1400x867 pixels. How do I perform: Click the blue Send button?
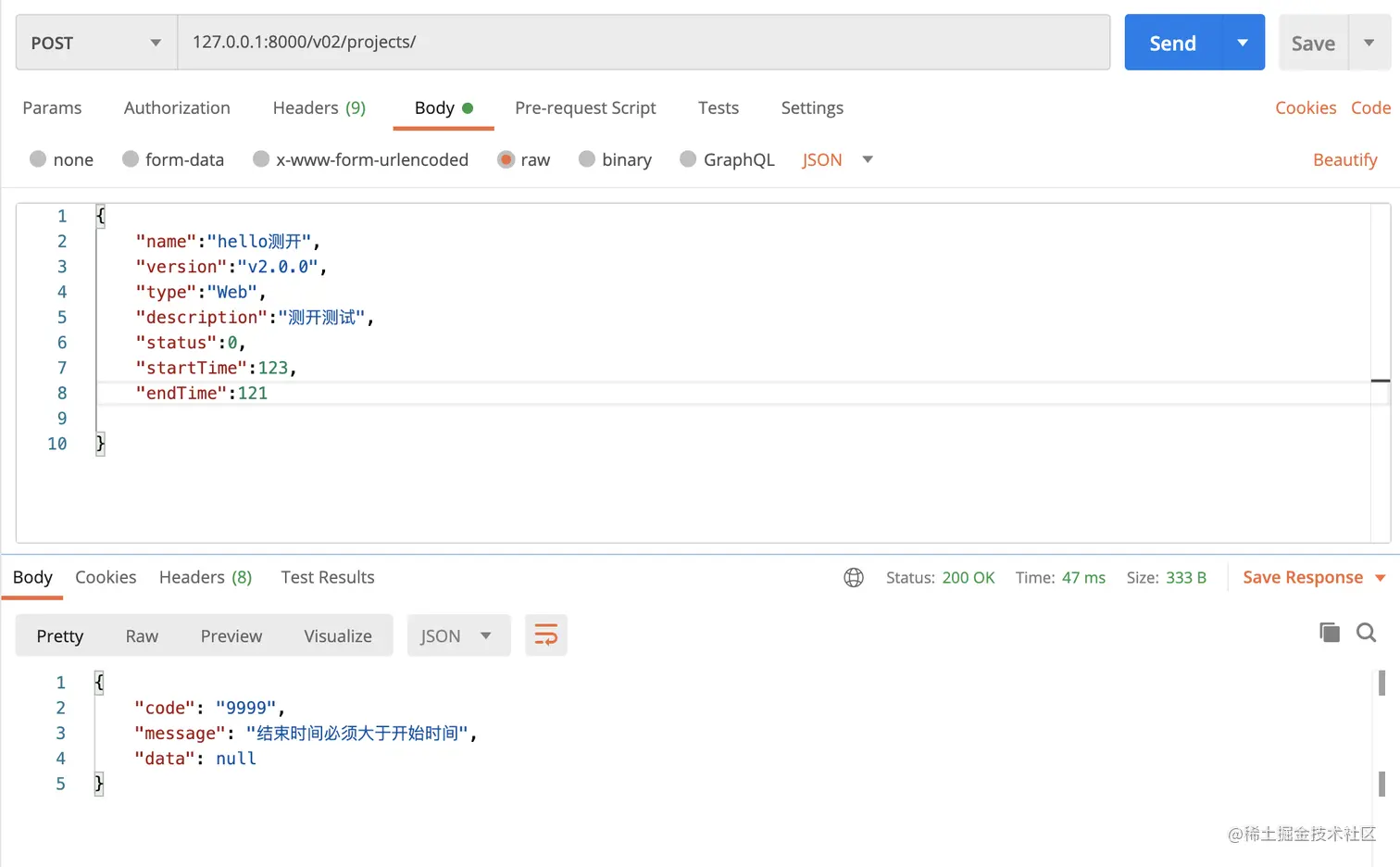point(1172,43)
